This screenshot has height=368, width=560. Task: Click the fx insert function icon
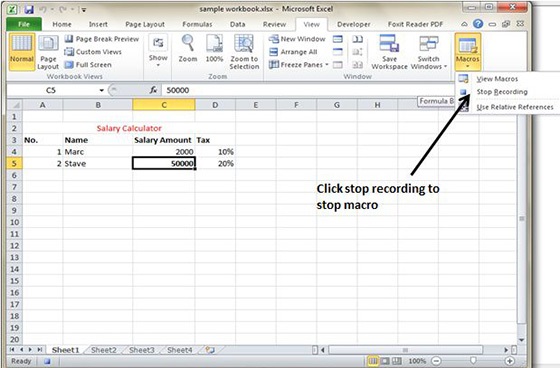(x=153, y=90)
